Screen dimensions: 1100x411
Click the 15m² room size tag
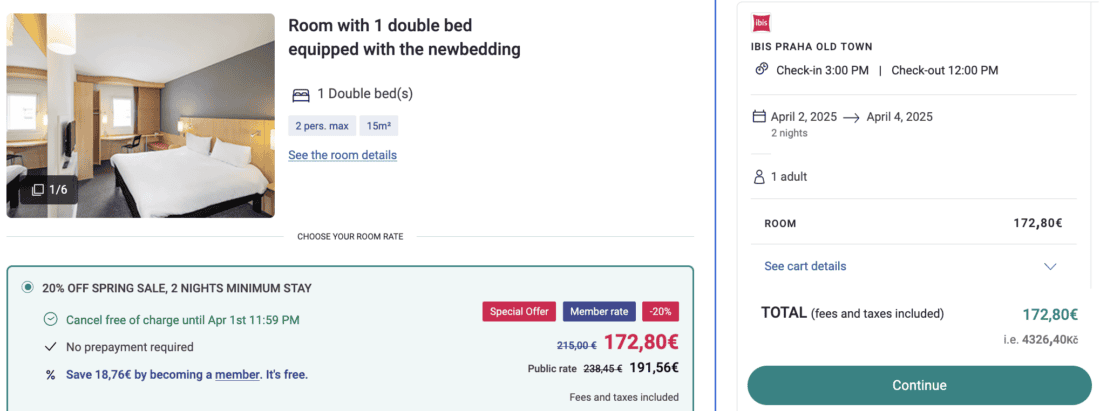[379, 127]
